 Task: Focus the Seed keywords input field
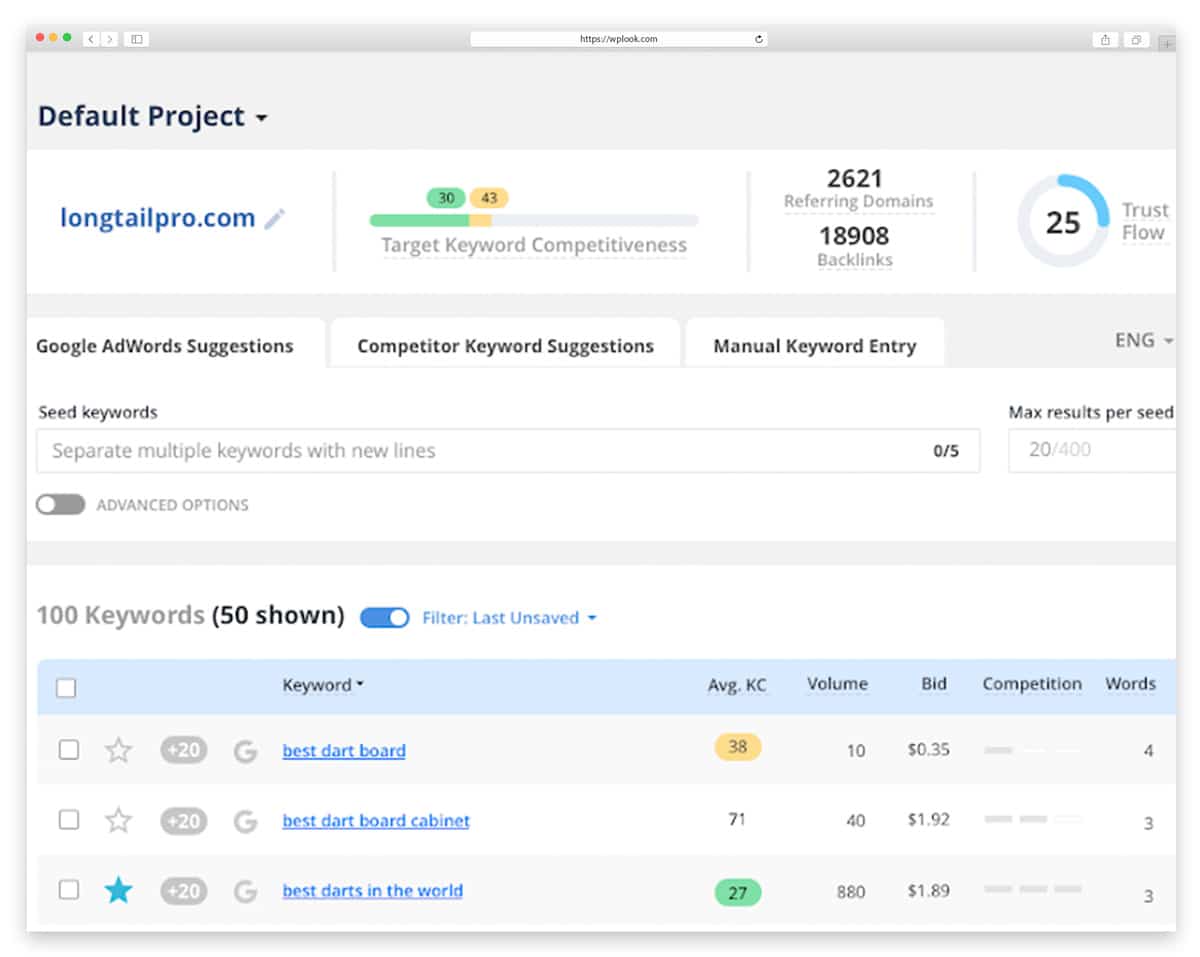pos(508,450)
